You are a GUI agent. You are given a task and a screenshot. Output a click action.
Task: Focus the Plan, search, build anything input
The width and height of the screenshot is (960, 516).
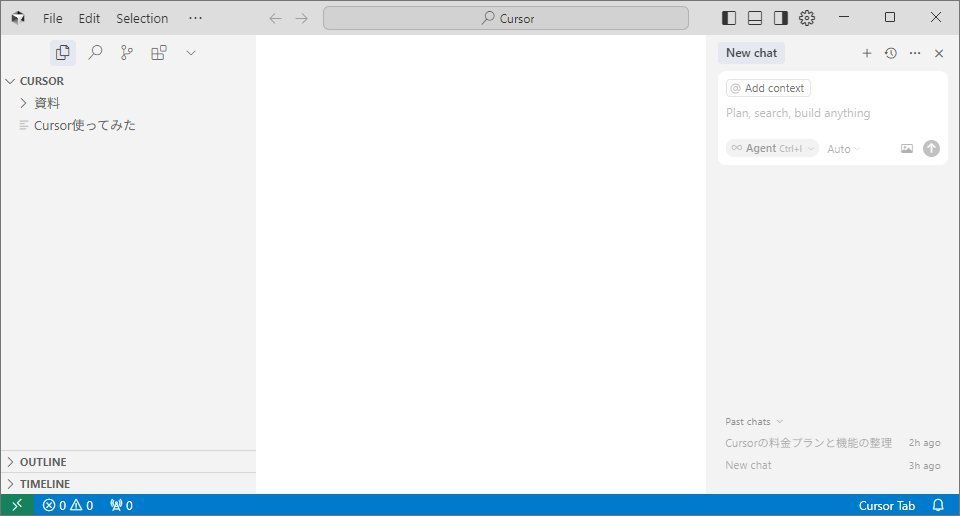click(831, 113)
